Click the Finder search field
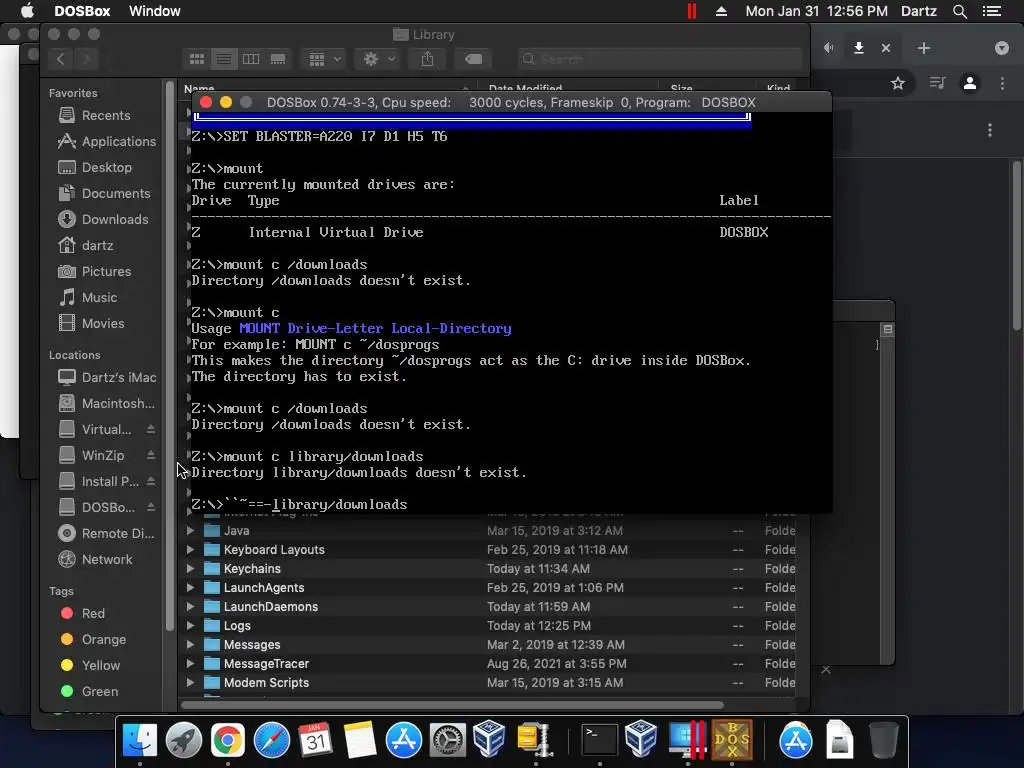This screenshot has height=768, width=1024. pyautogui.click(x=660, y=59)
